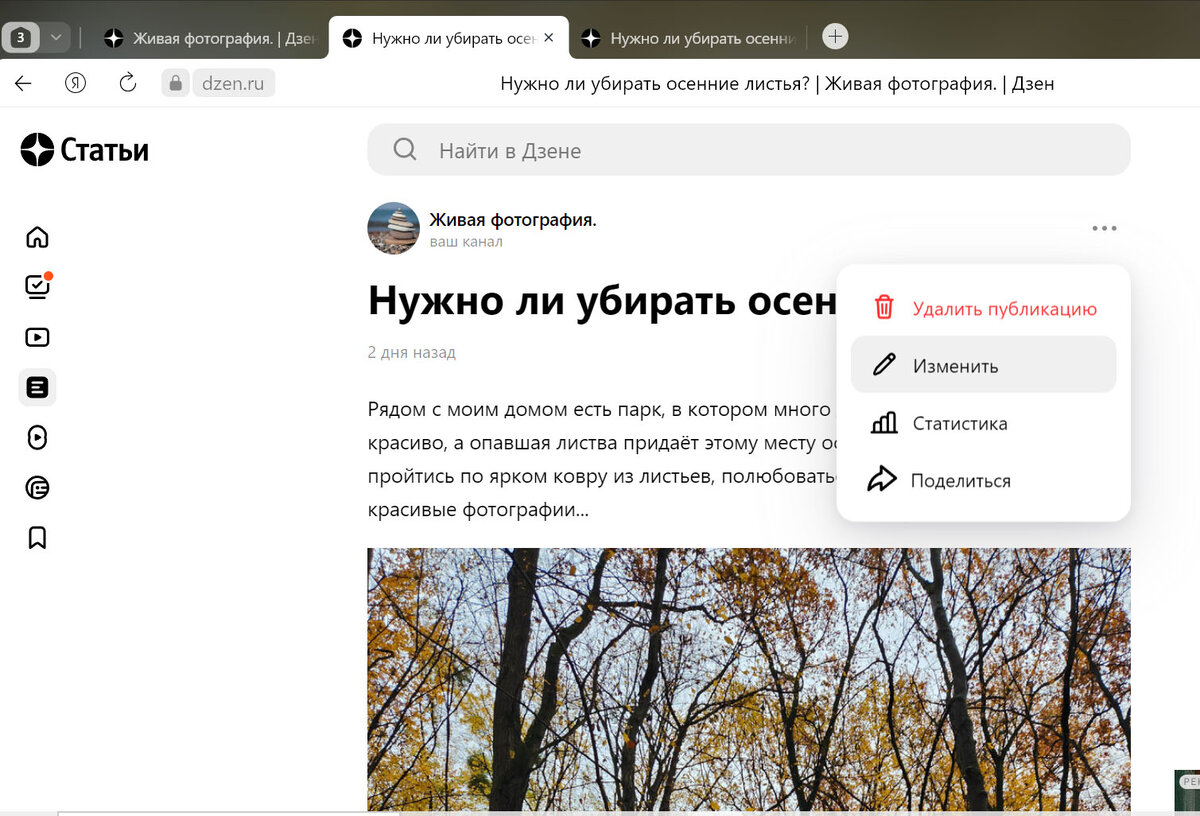Screen dimensions: 1200x816
Task: Click the dzen.ru address bar domain
Action: (x=233, y=84)
